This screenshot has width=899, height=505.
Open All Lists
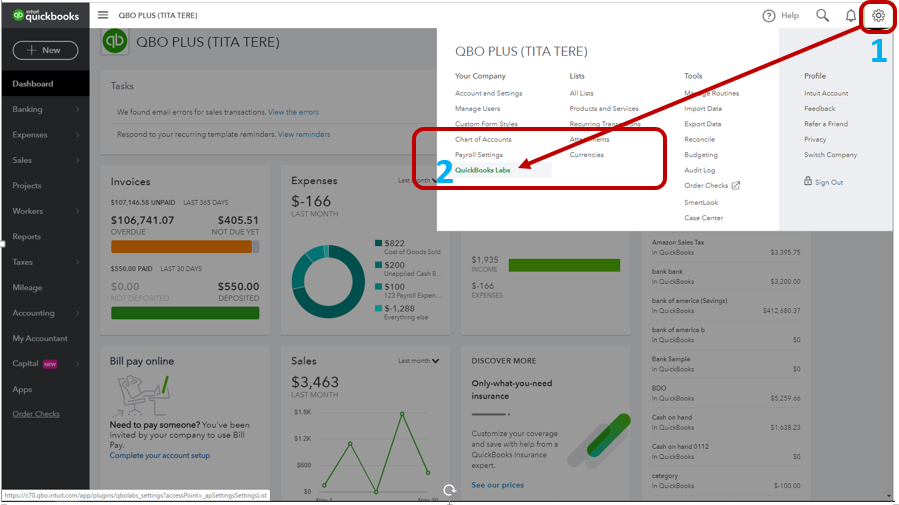tap(581, 93)
